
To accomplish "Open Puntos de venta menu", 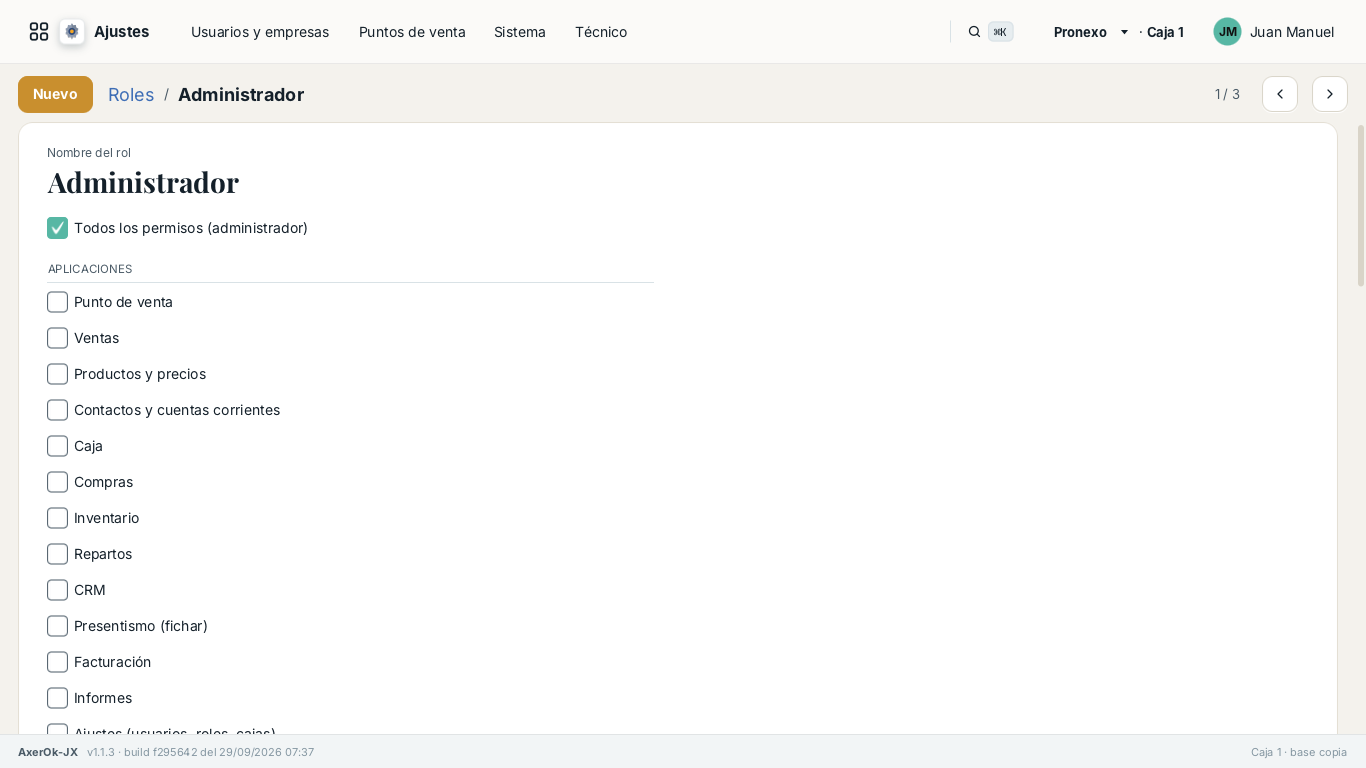I will point(412,32).
